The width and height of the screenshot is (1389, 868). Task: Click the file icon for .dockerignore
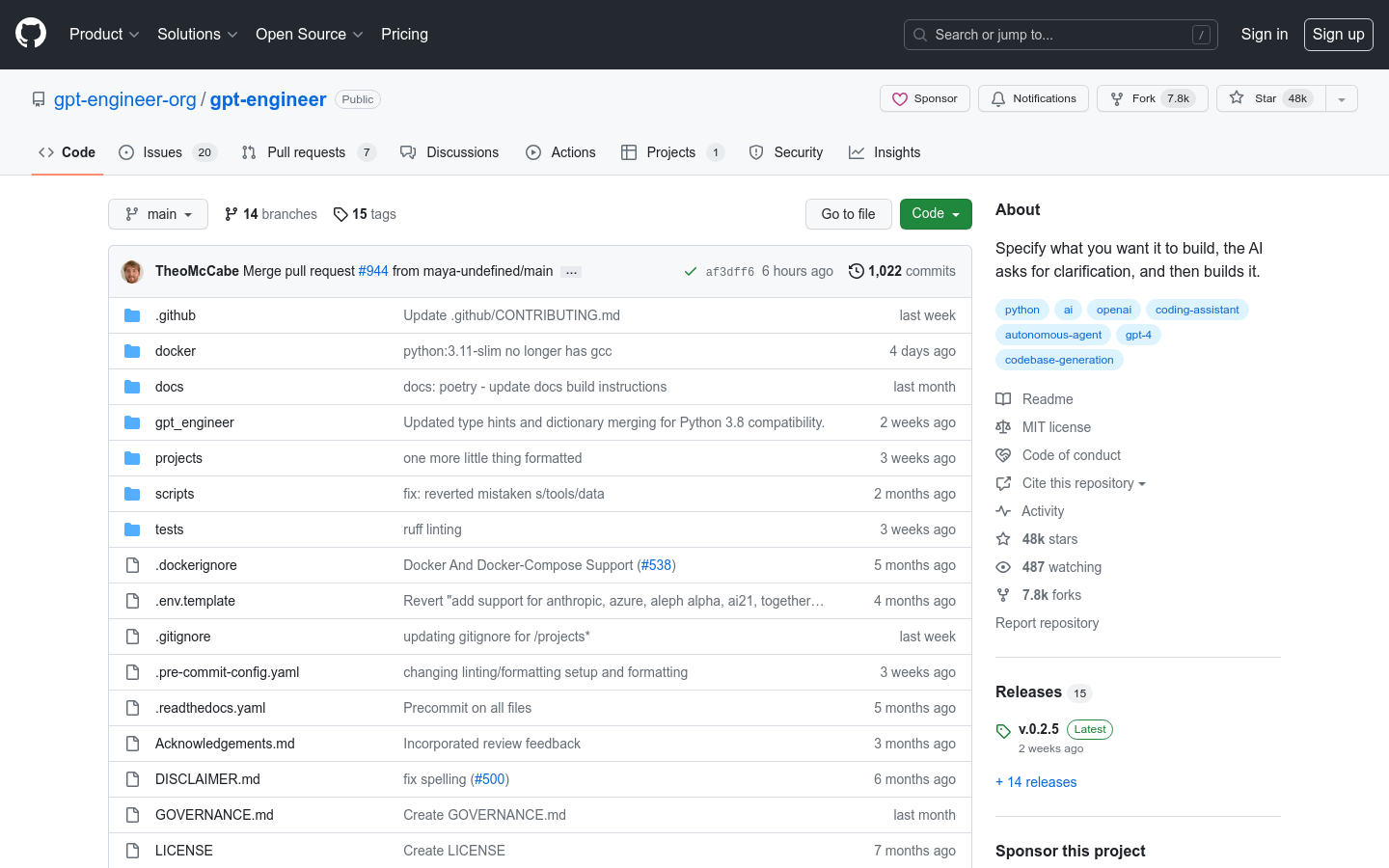coord(132,565)
